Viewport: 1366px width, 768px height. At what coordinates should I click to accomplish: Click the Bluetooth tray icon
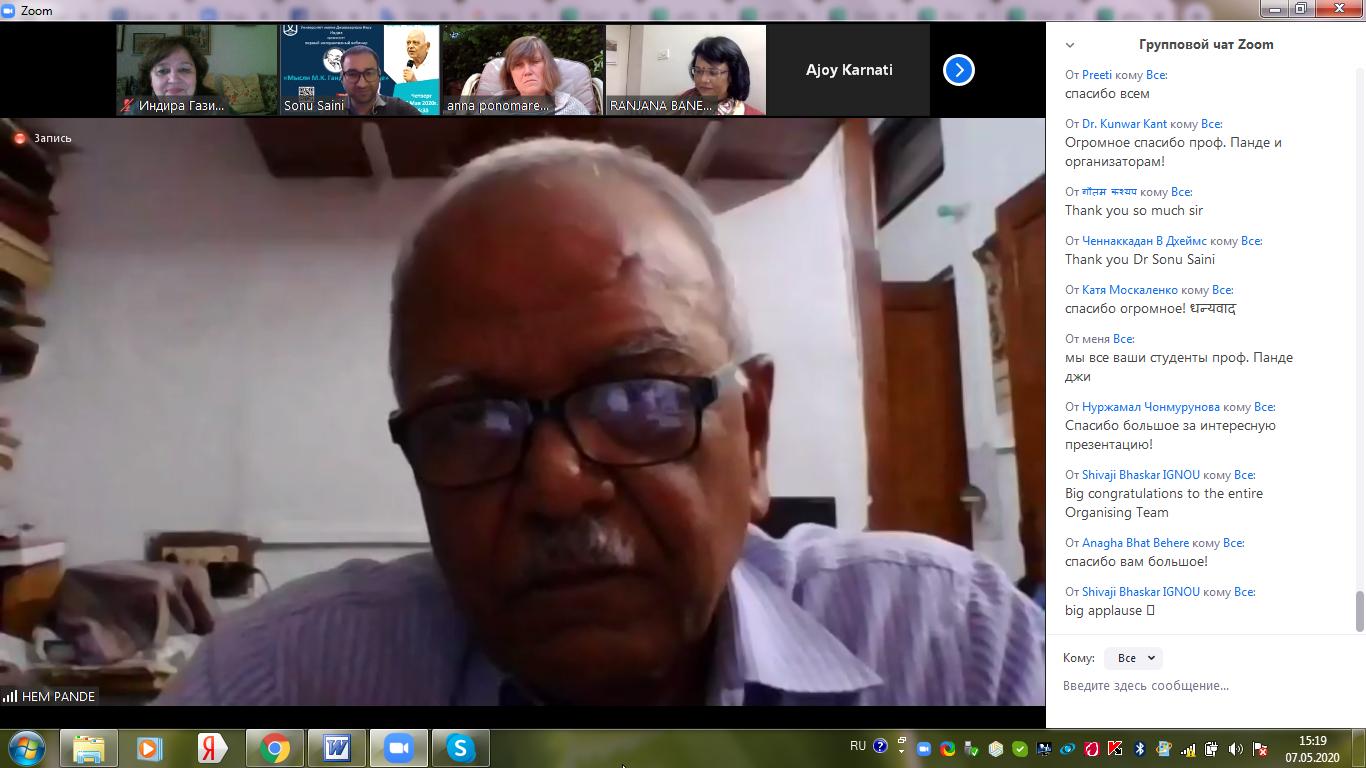pyautogui.click(x=1139, y=748)
